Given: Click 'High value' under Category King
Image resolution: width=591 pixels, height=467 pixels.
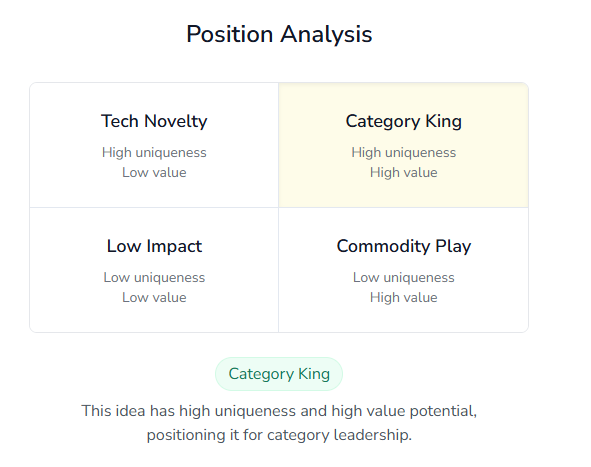Looking at the screenshot, I should click(404, 173).
